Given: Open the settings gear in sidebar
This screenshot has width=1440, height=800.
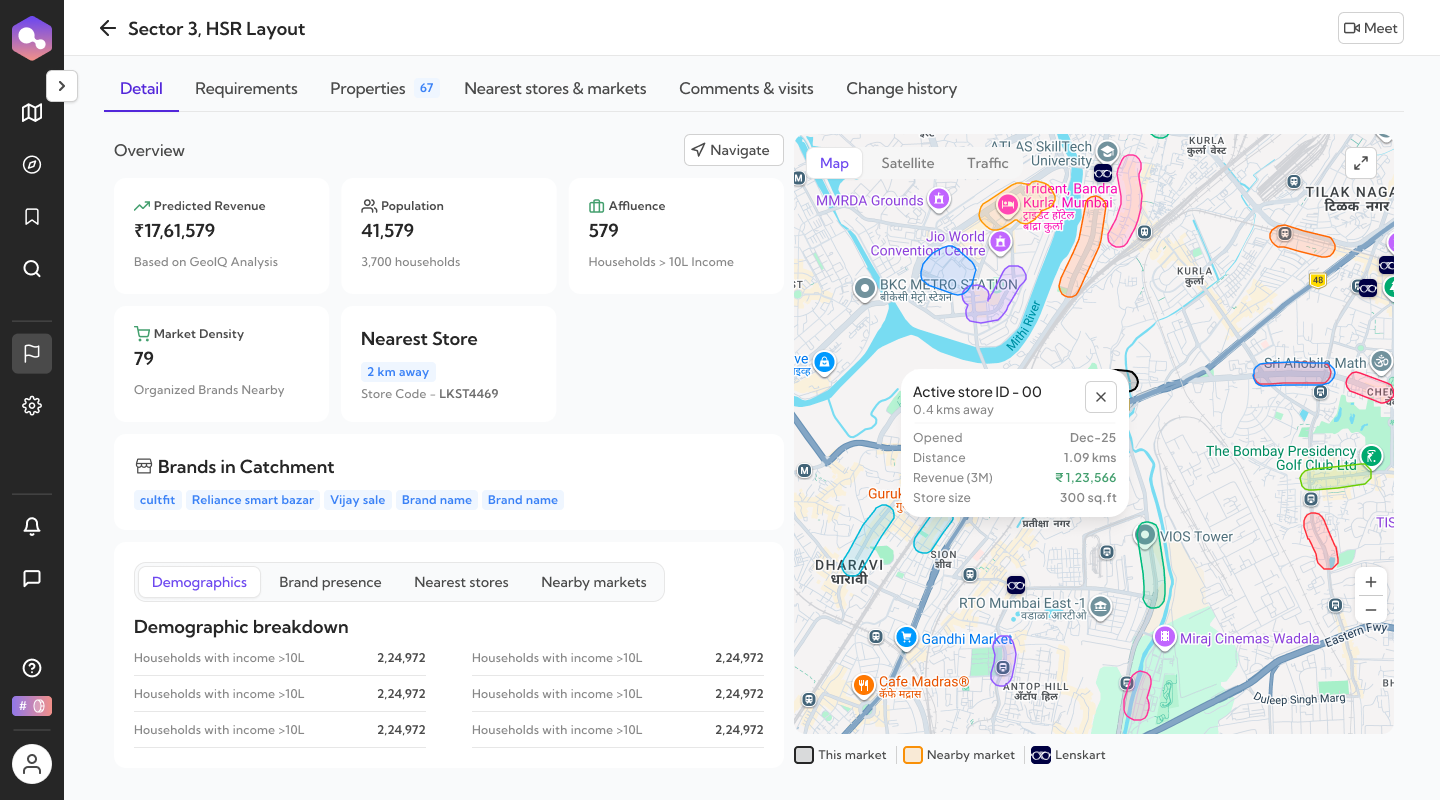Looking at the screenshot, I should [32, 405].
